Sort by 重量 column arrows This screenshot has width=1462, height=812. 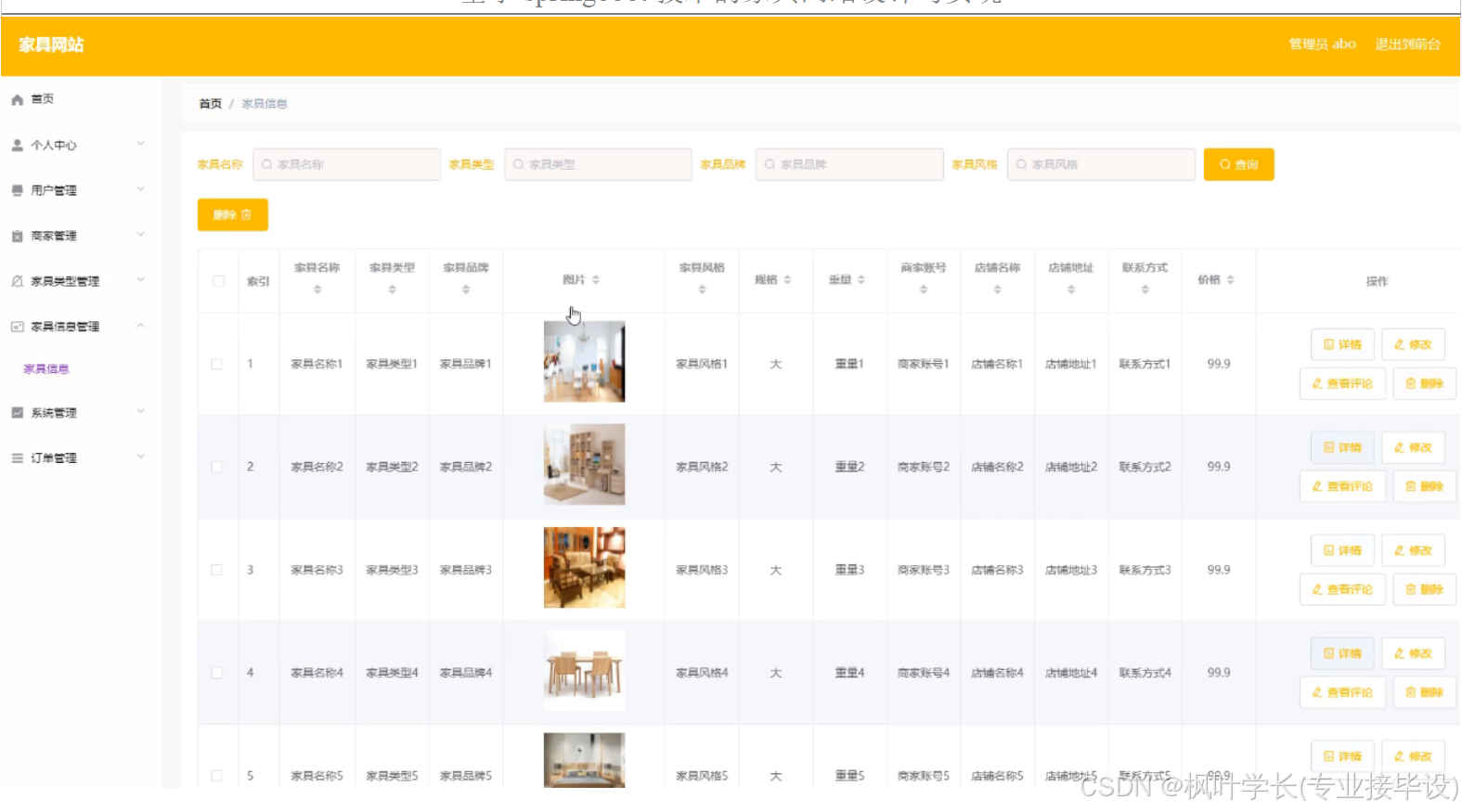(x=861, y=279)
